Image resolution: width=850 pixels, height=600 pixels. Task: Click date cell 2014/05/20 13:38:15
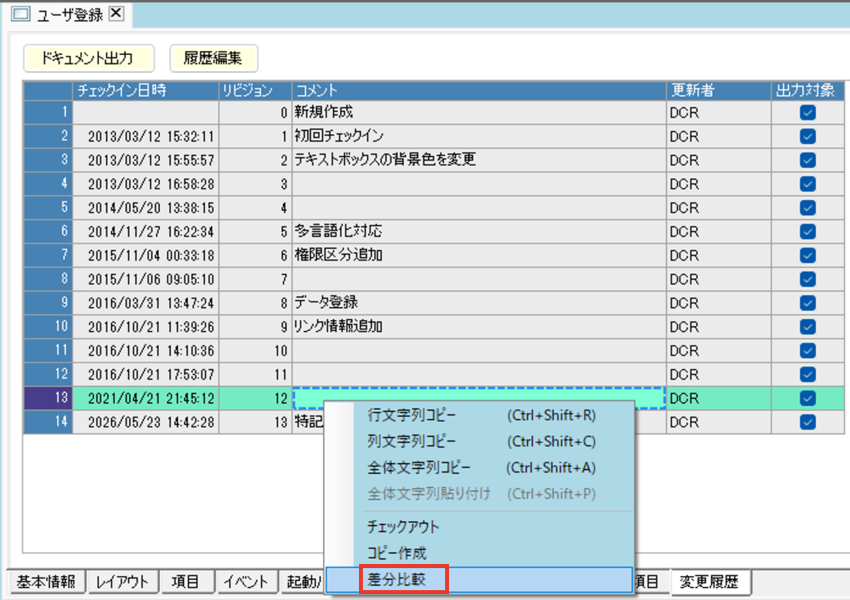(146, 208)
